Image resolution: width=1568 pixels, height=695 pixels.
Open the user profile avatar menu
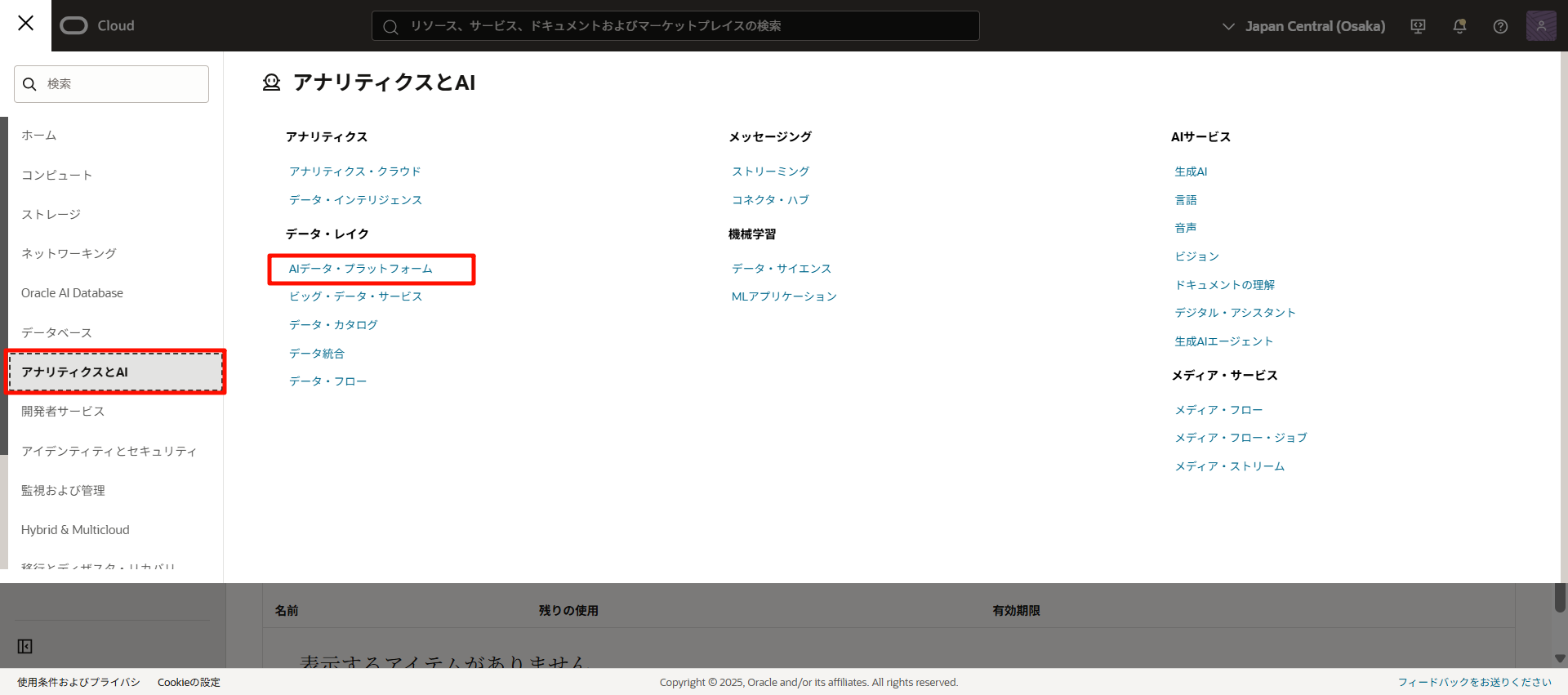(x=1541, y=26)
